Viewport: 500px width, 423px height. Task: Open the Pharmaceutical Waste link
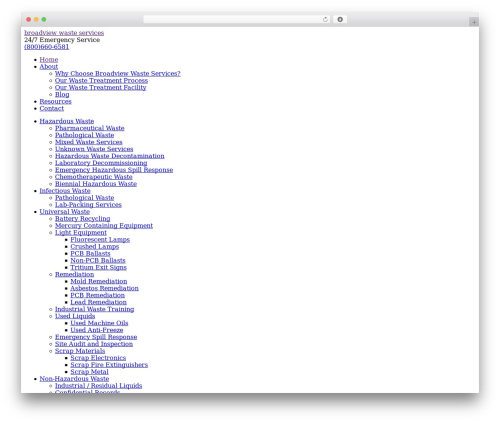[x=90, y=128]
